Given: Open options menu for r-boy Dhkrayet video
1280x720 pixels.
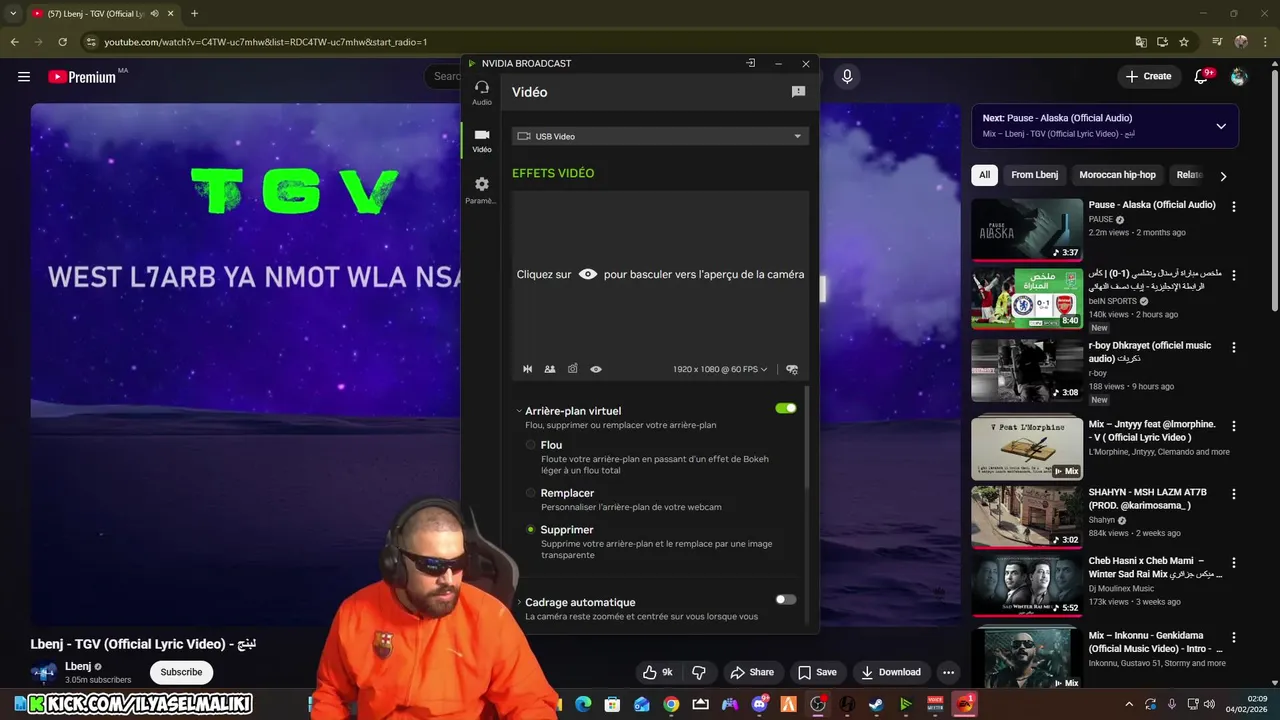Looking at the screenshot, I should pyautogui.click(x=1234, y=347).
